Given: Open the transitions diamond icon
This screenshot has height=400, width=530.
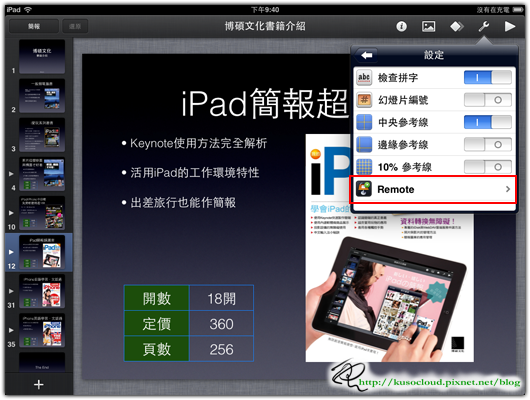Looking at the screenshot, I should 456,26.
